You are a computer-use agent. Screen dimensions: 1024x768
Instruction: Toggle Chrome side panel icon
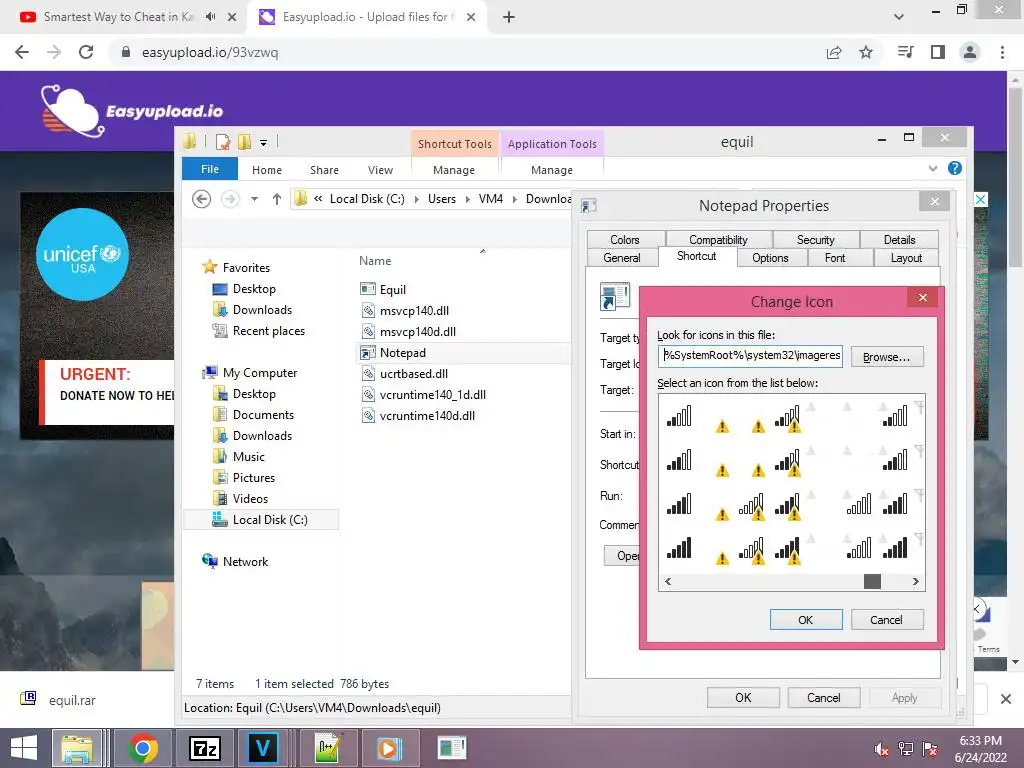point(938,52)
